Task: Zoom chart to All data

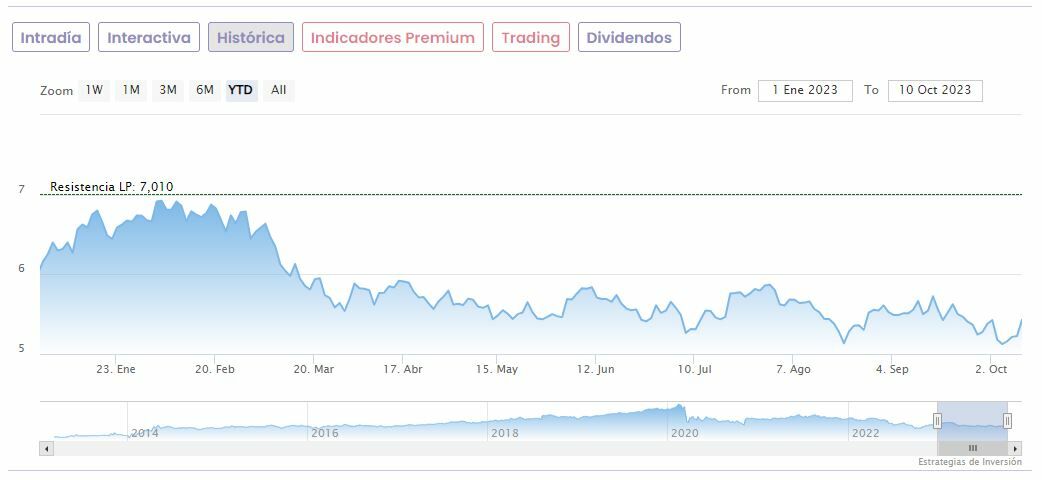Action: 279,90
